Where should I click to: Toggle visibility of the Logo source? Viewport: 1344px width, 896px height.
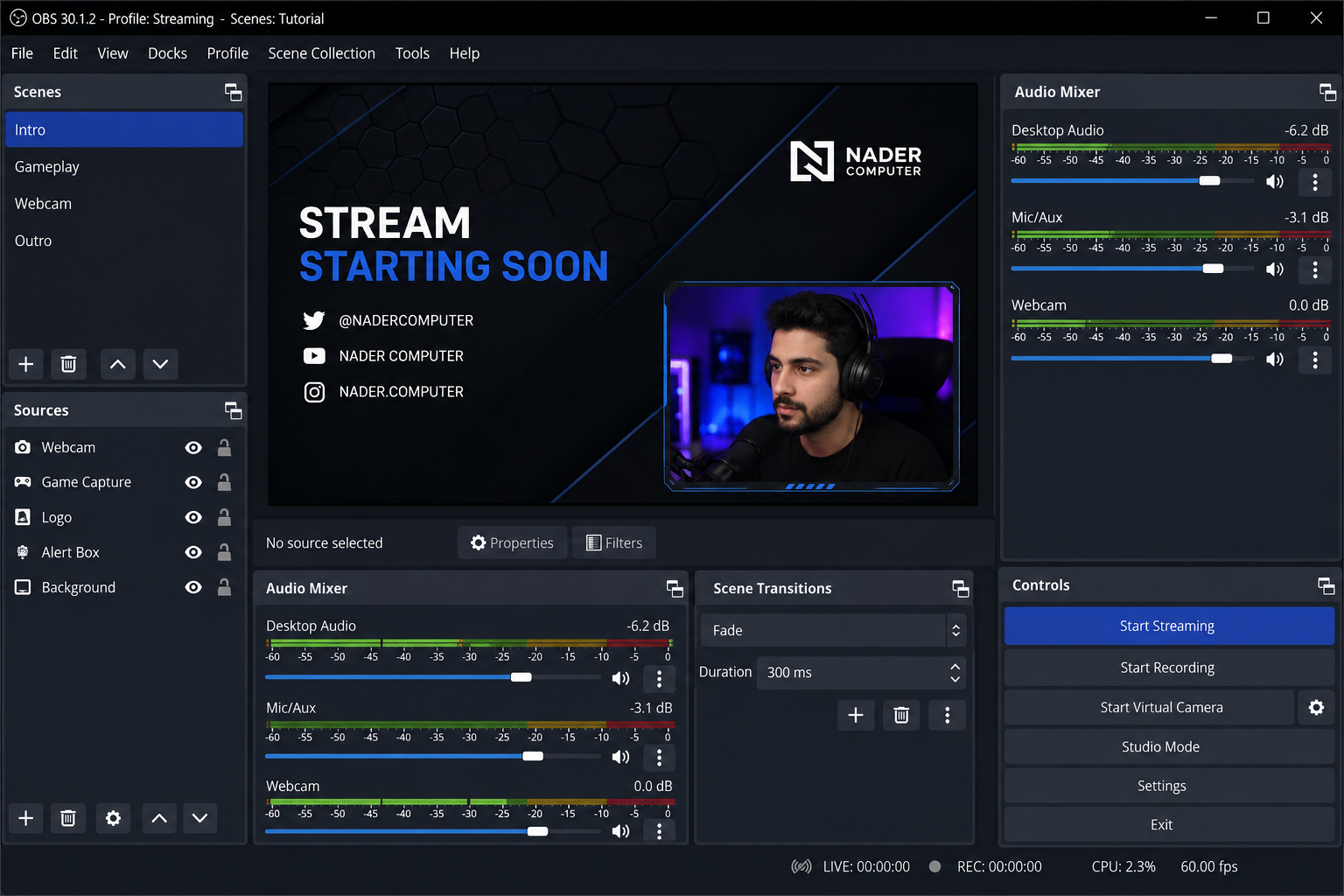pyautogui.click(x=193, y=518)
